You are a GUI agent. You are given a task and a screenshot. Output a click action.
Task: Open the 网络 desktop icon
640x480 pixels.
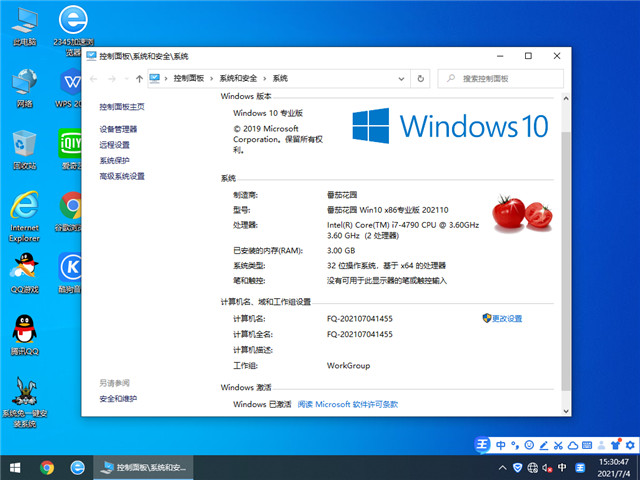(24, 88)
